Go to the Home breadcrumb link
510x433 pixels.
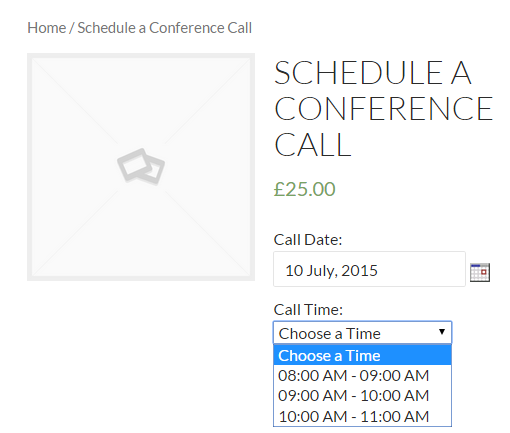pyautogui.click(x=47, y=28)
